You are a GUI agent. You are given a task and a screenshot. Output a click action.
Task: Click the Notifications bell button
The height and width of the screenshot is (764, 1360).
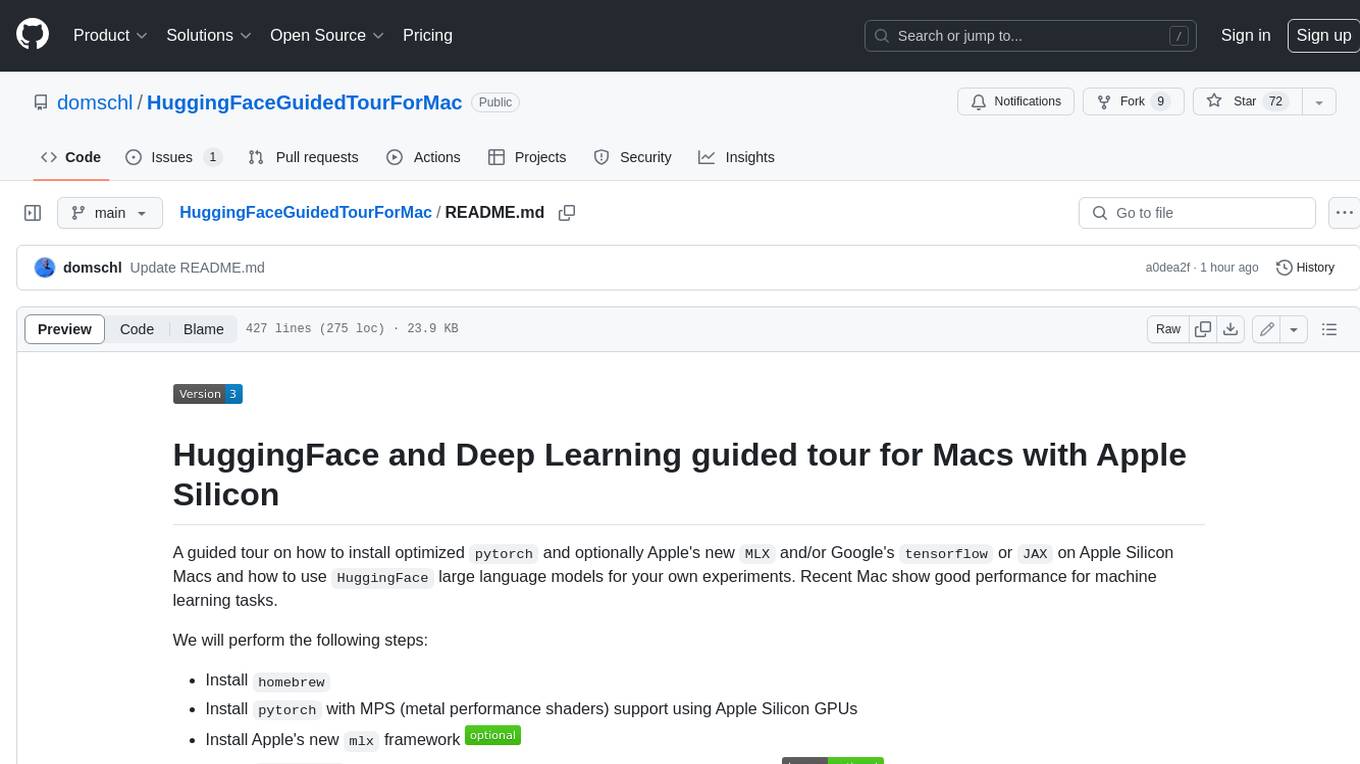(x=1016, y=102)
